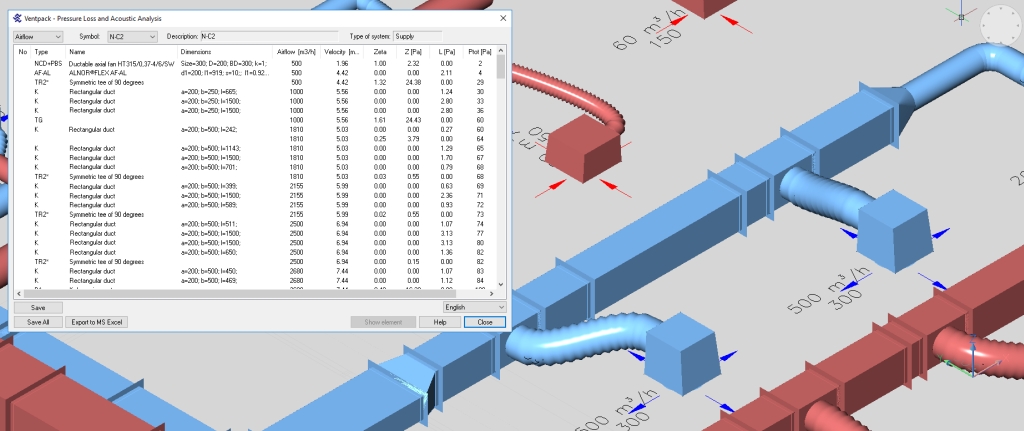Export the table to MS Excel
The width and height of the screenshot is (1024, 431).
(96, 322)
